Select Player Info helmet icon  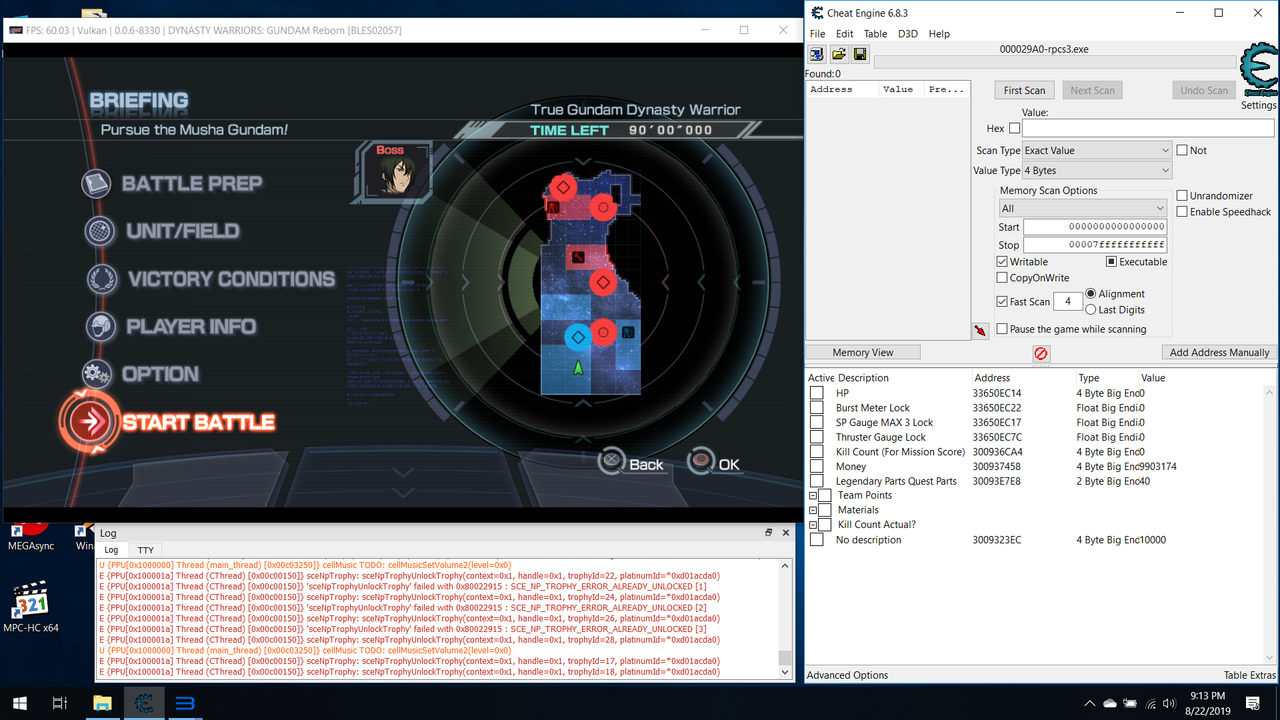[101, 327]
